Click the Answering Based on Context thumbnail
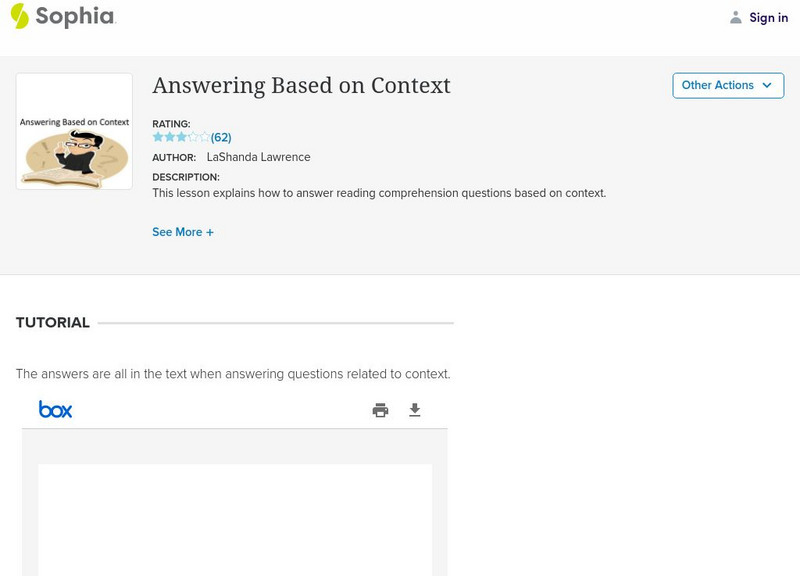Viewport: 800px width, 576px height. click(x=74, y=131)
